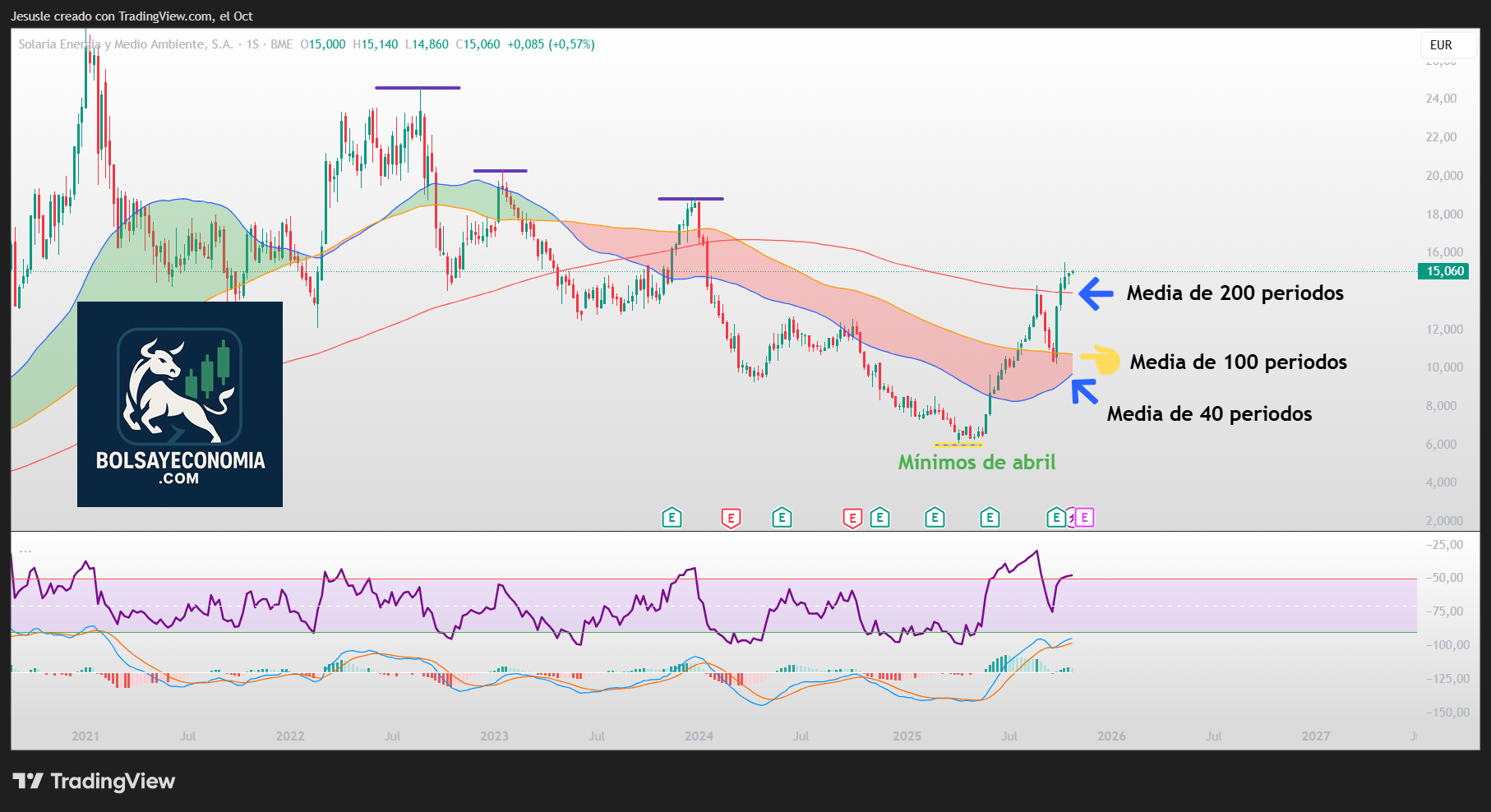Open the indicator pane three-dots menu
This screenshot has height=812, width=1491.
(x=25, y=551)
